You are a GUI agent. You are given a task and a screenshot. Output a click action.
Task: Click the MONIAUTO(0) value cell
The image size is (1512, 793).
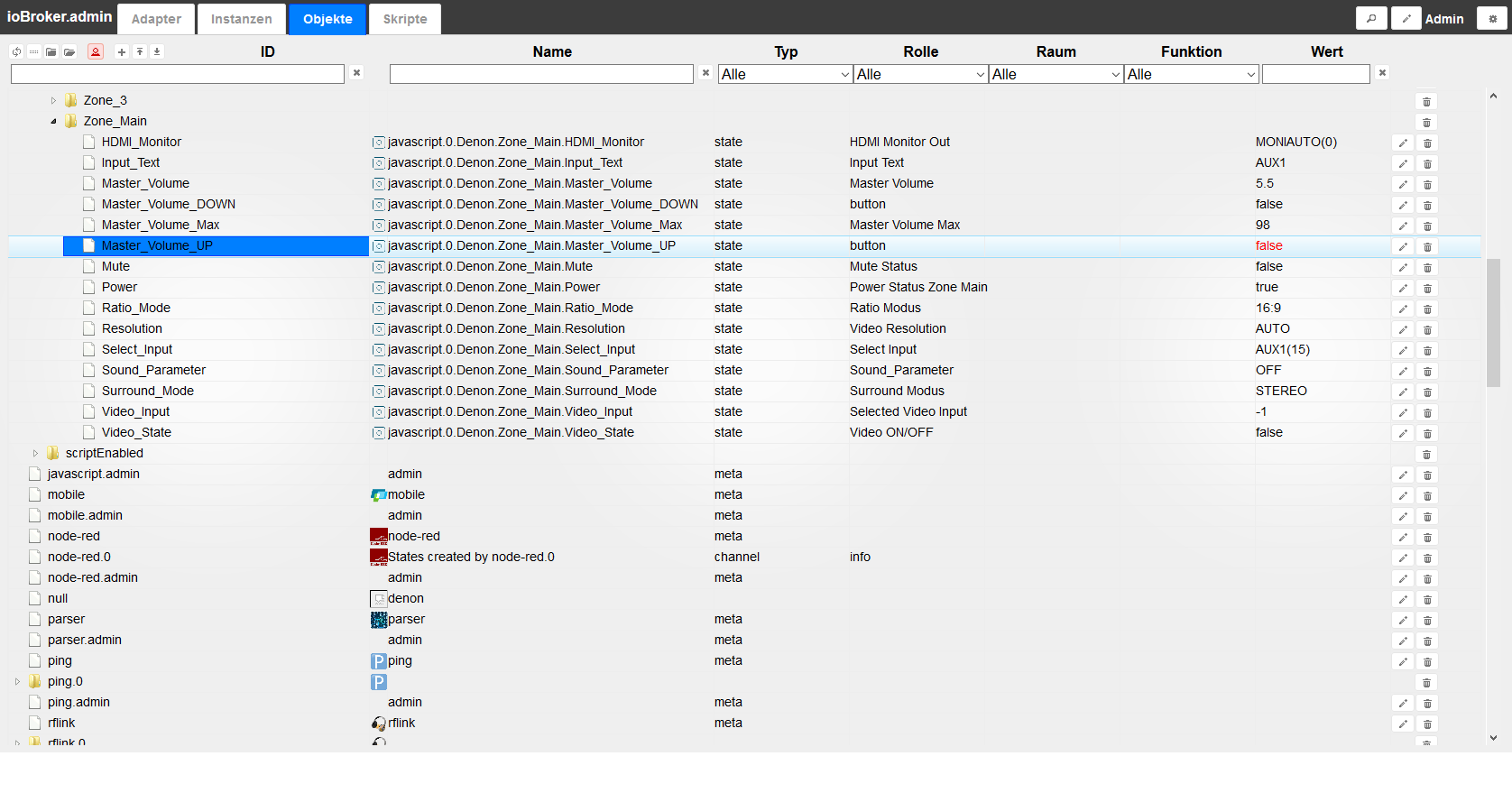tap(1296, 142)
